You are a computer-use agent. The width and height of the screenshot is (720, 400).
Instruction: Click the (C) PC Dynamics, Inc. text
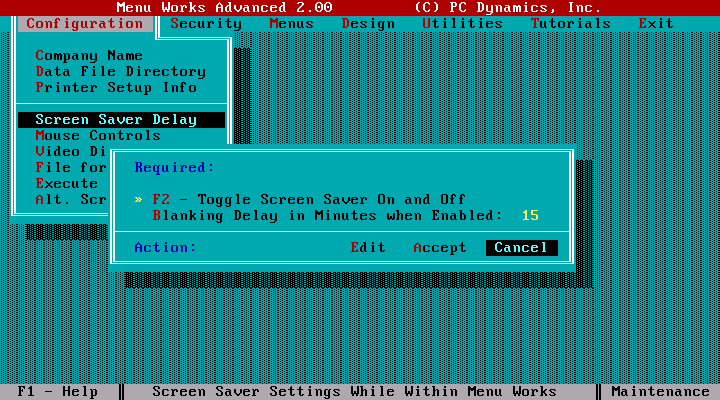pyautogui.click(x=507, y=7)
